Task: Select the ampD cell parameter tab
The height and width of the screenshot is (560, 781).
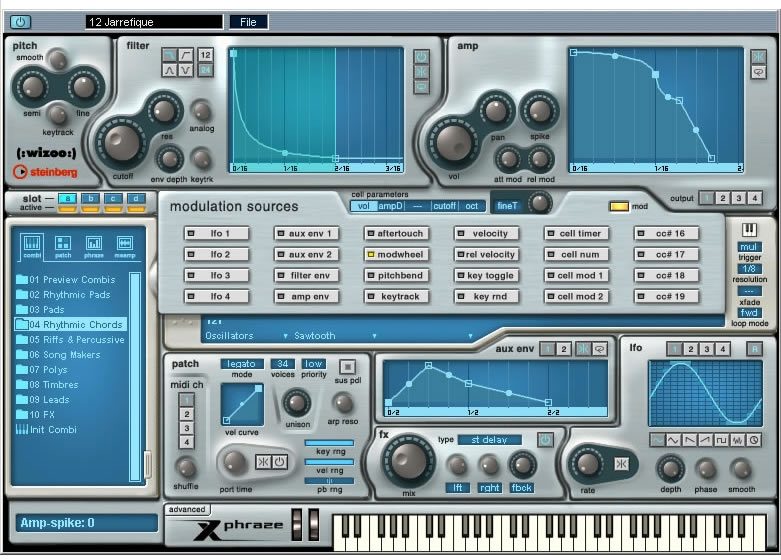Action: pos(390,206)
